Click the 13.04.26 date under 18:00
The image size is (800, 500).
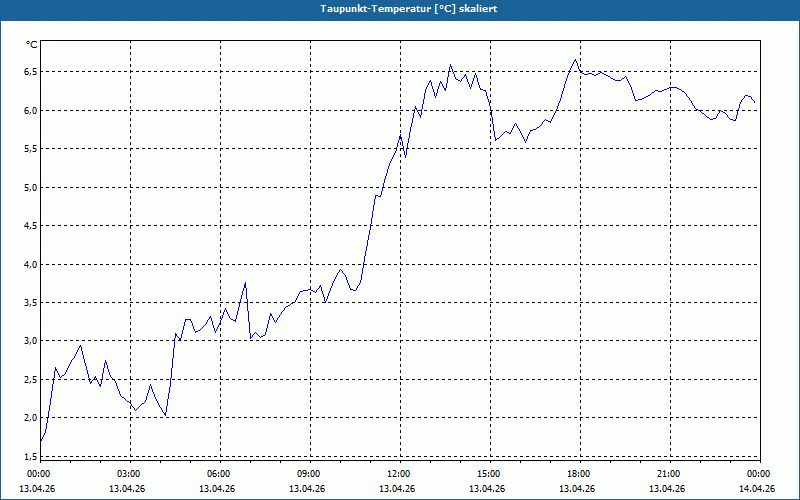577,489
